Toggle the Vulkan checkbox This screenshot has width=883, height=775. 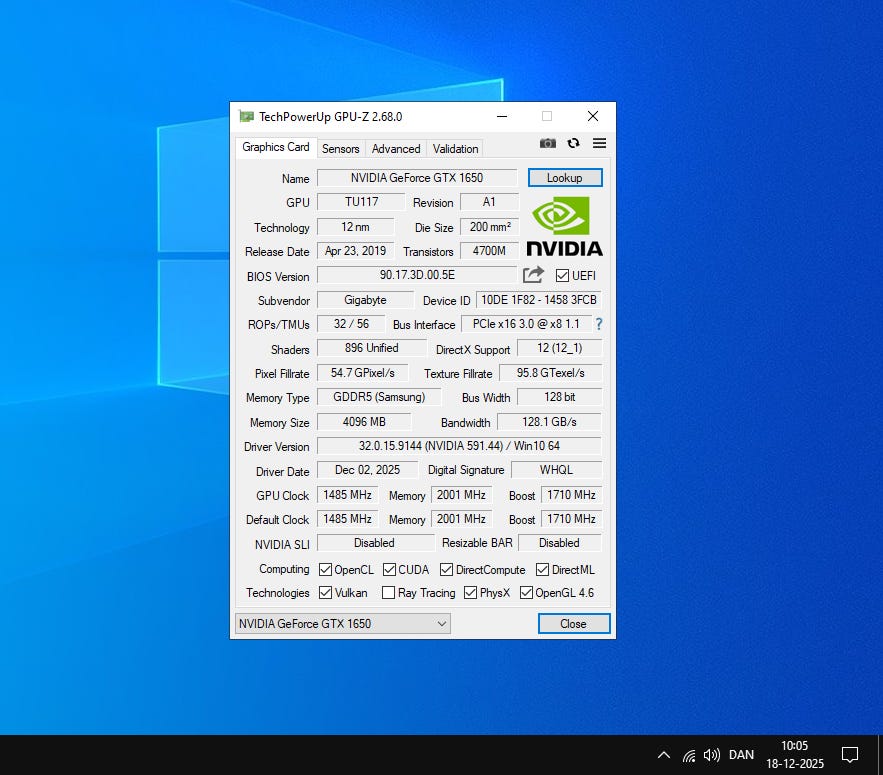[x=326, y=593]
